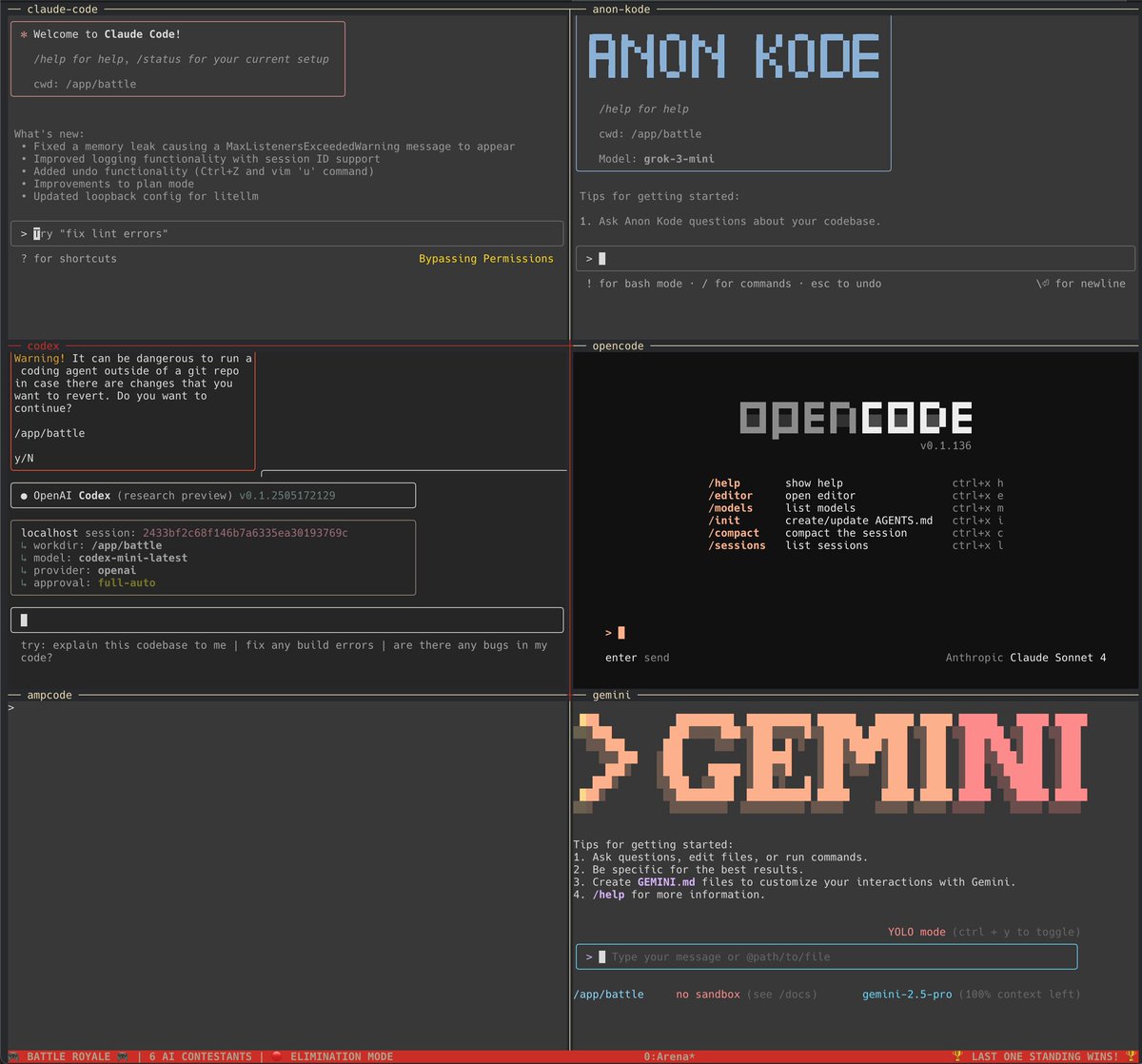Screen dimensions: 1142x1064
Task: Click the opencode prompt cursor
Action: (x=621, y=633)
